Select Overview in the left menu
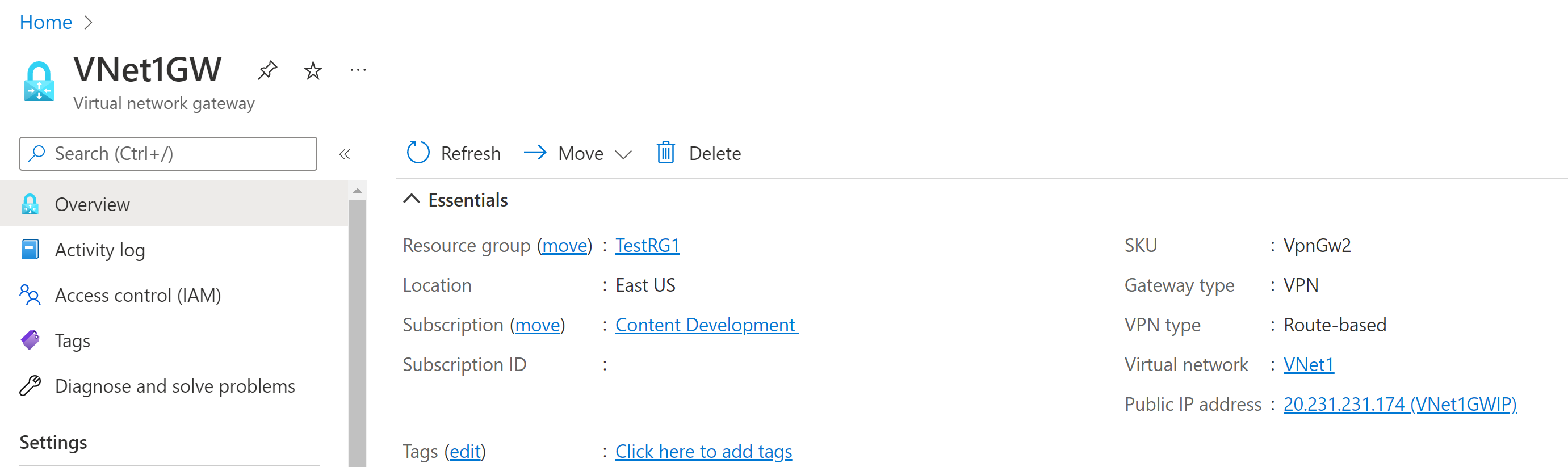The image size is (1568, 467). [174, 204]
